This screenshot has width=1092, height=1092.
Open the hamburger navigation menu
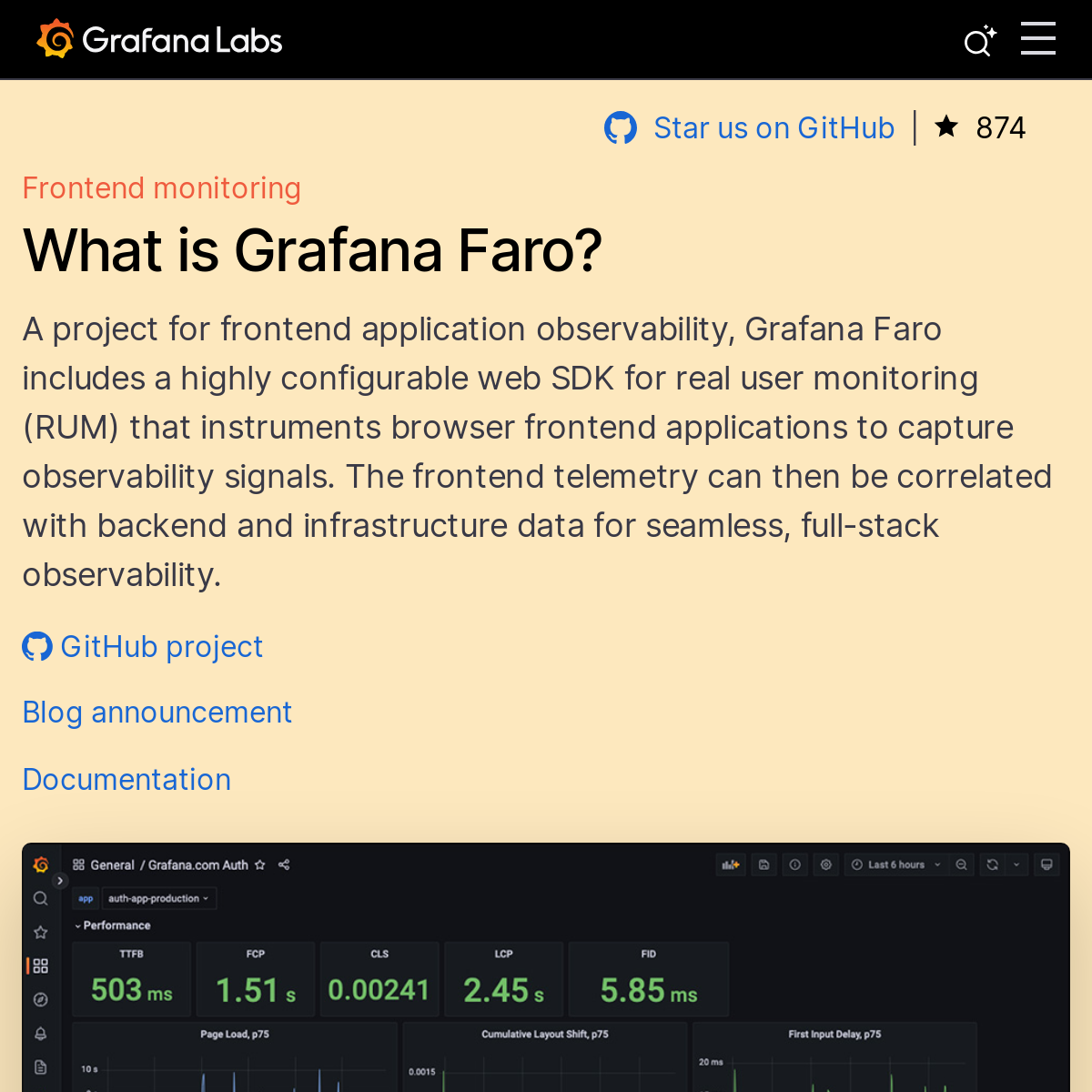pos(1037,39)
